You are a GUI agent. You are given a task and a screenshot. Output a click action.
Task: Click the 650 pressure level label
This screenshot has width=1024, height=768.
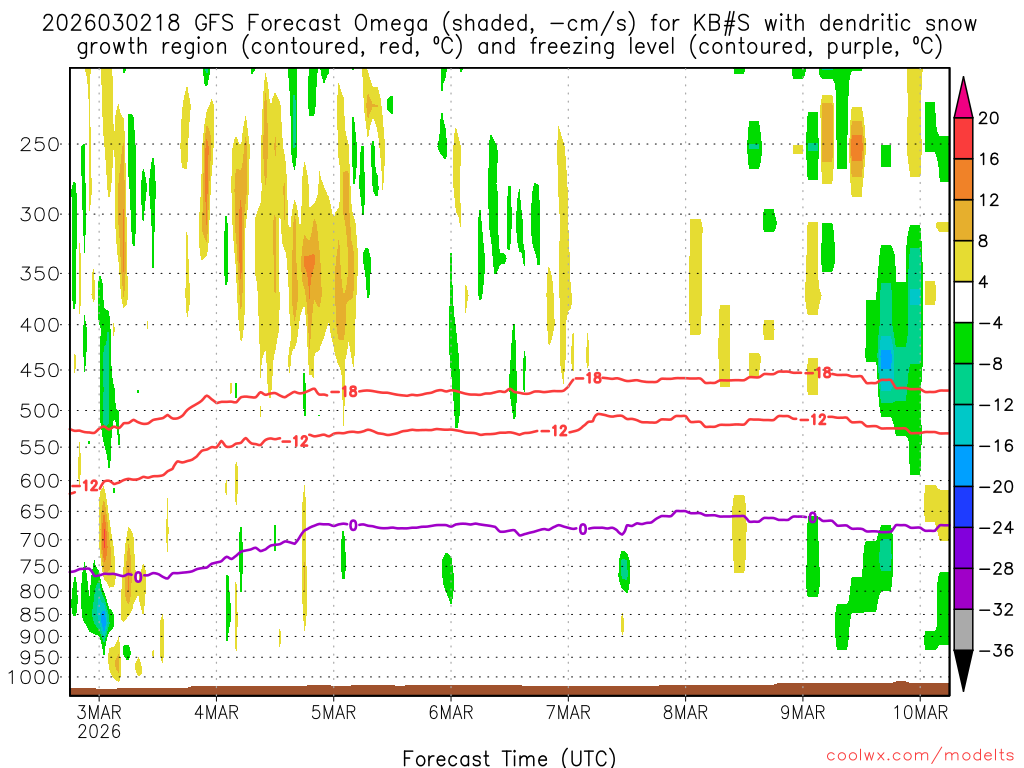(x=40, y=511)
